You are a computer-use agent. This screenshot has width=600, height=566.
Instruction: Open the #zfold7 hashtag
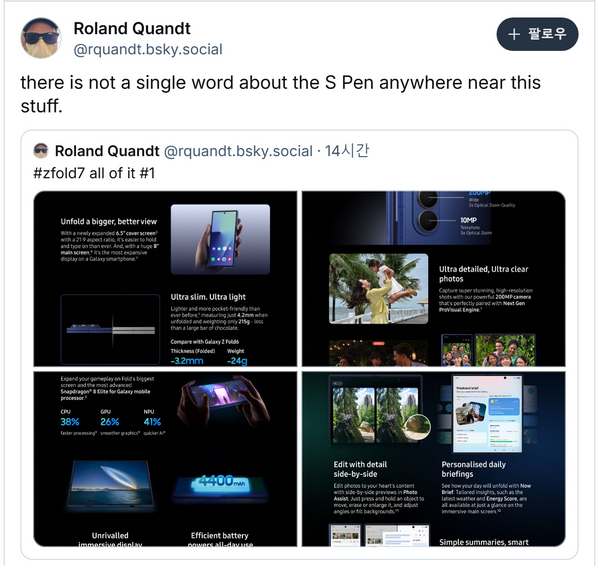click(59, 173)
